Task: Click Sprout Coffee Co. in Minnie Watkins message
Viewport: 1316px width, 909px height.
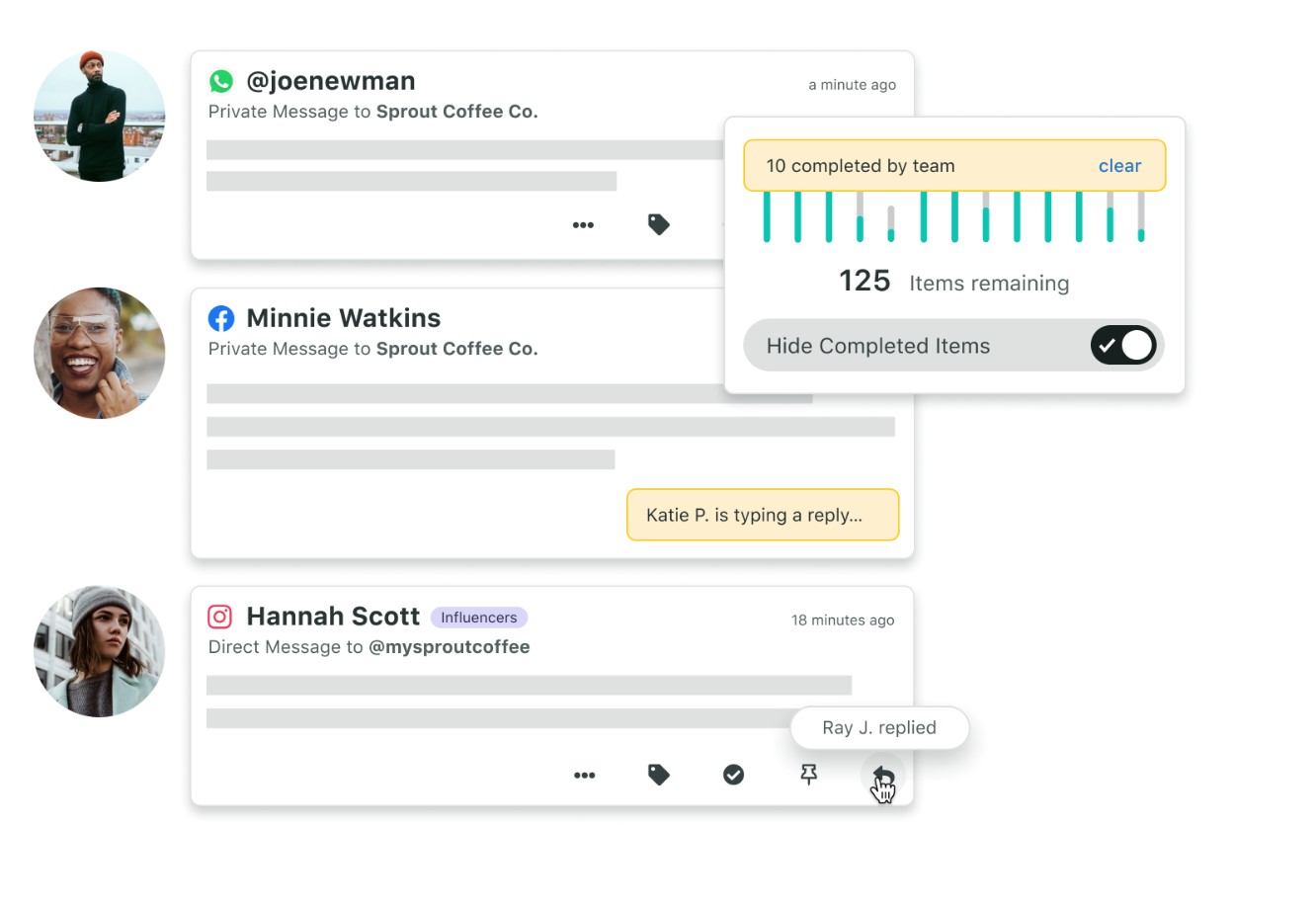Action: click(x=457, y=349)
